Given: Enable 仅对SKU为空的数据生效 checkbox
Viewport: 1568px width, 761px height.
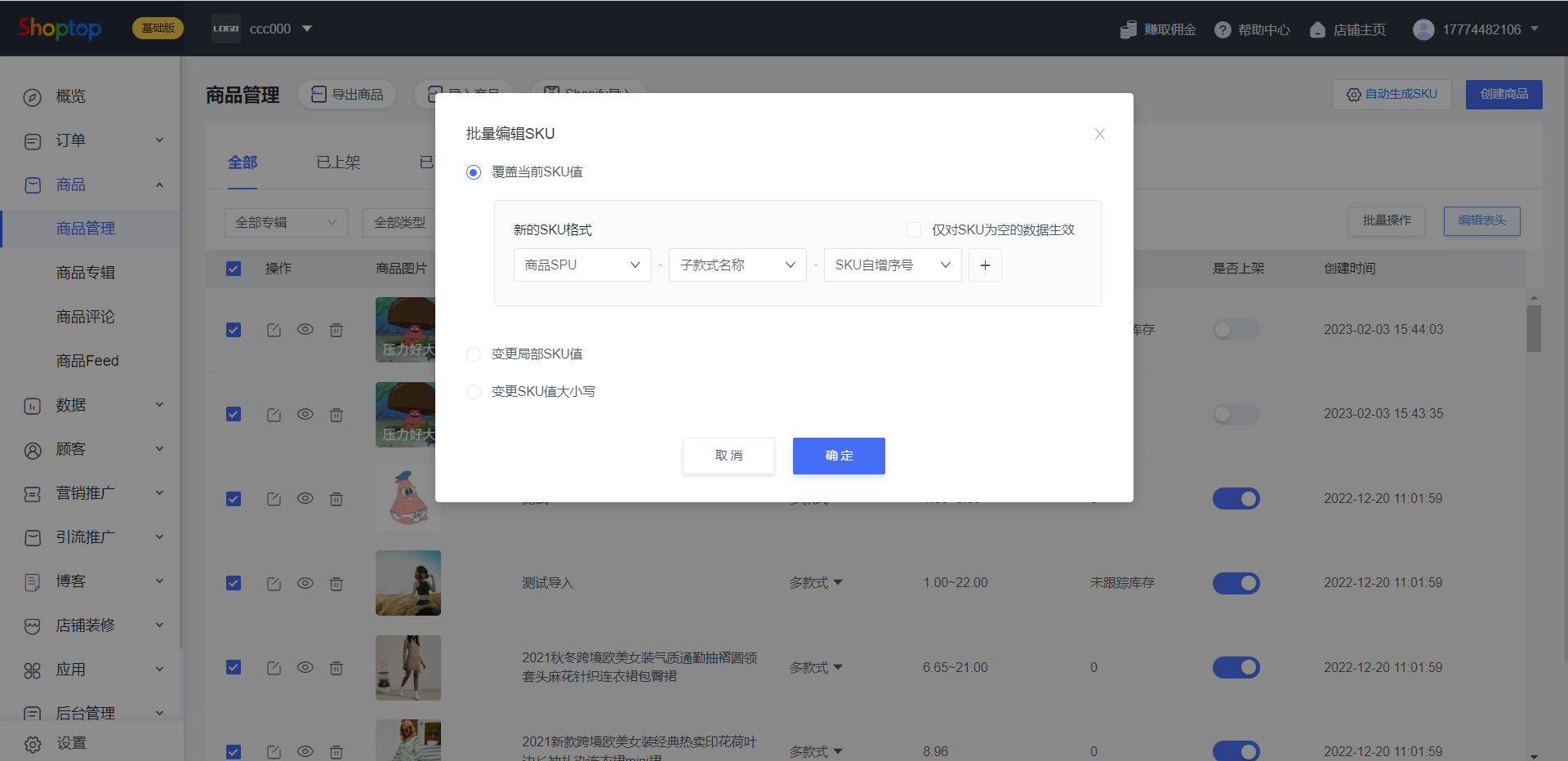Looking at the screenshot, I should click(x=914, y=230).
